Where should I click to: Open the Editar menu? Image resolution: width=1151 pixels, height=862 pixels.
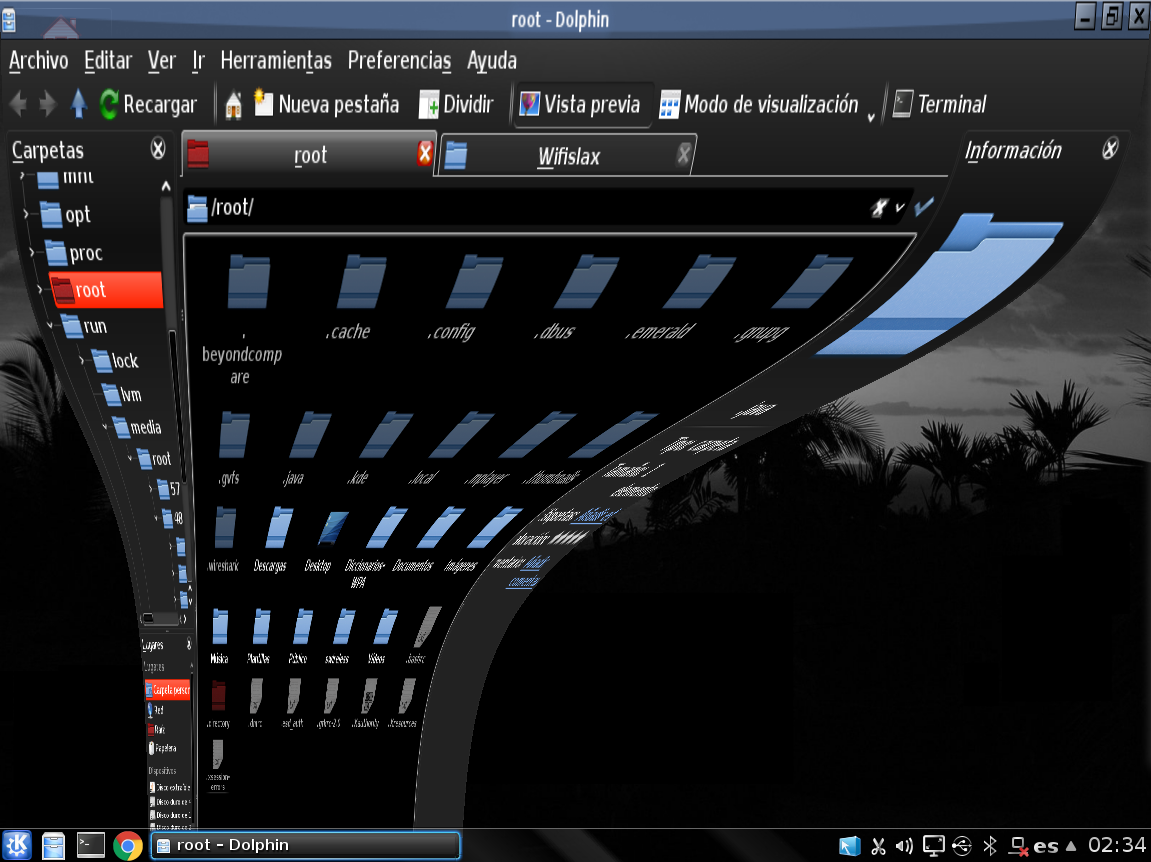(108, 60)
